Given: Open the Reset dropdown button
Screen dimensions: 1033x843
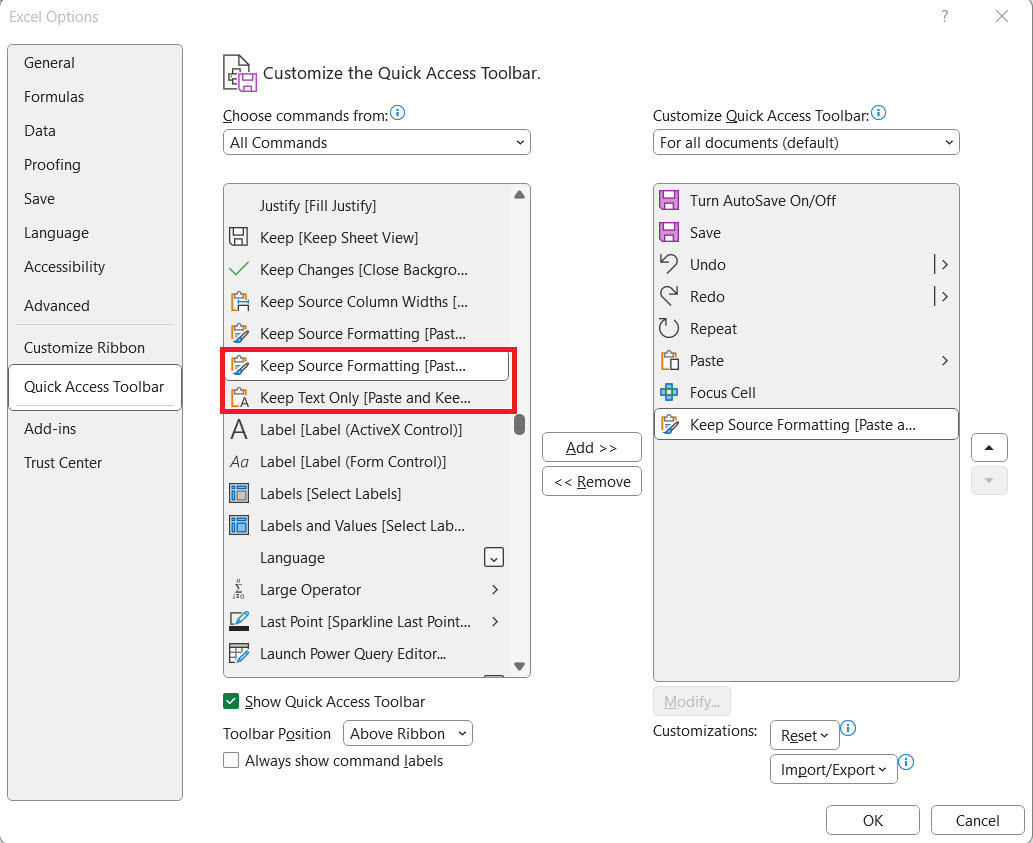Looking at the screenshot, I should pos(804,735).
